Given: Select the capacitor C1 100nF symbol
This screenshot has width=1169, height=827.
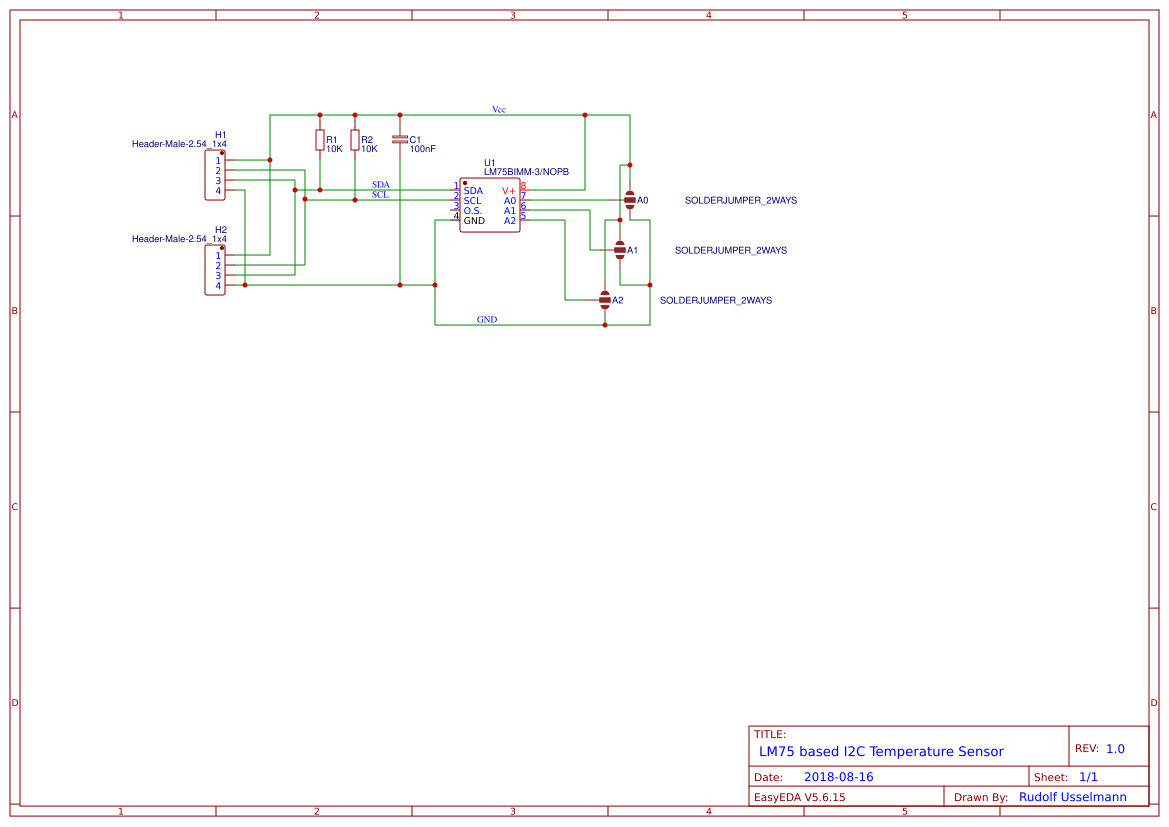Looking at the screenshot, I should click(401, 140).
